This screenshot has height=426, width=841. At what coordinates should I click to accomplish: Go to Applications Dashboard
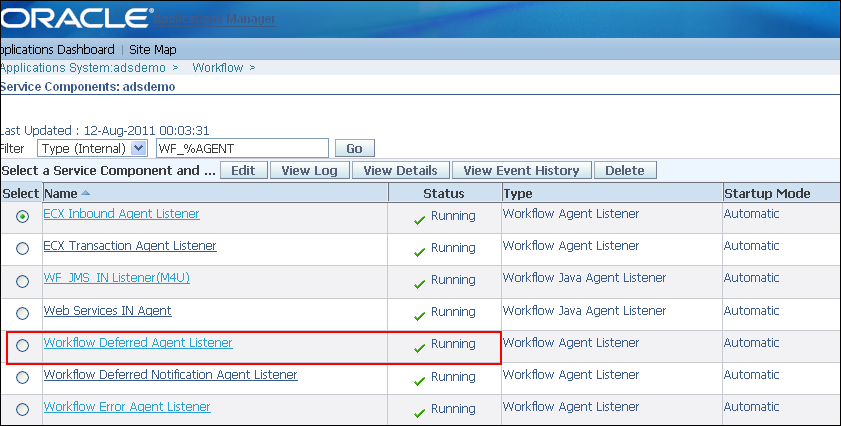point(57,49)
